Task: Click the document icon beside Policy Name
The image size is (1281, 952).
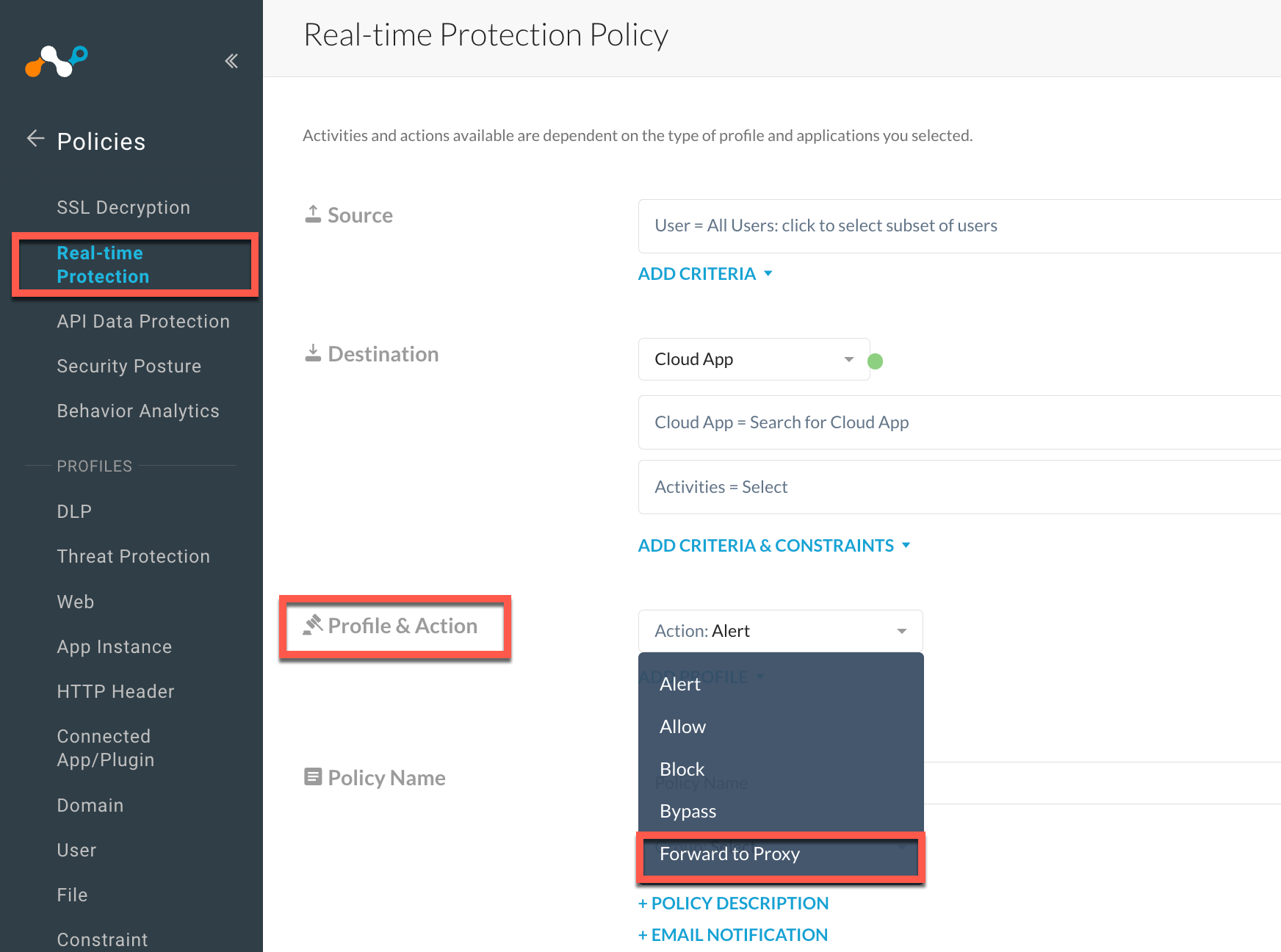Action: (312, 776)
